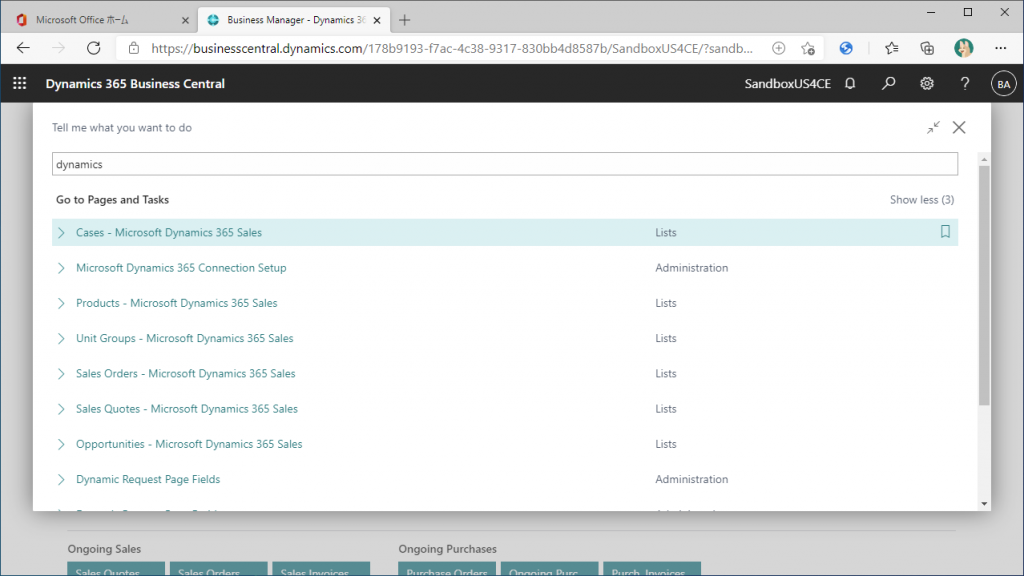The width and height of the screenshot is (1024, 576).
Task: Expand the Unit Groups row chevron
Action: click(x=61, y=338)
